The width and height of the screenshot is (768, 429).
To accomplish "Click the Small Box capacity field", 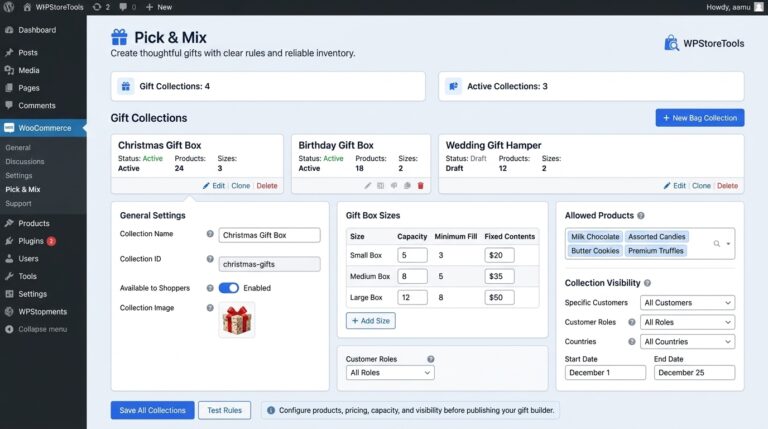I will click(x=412, y=255).
